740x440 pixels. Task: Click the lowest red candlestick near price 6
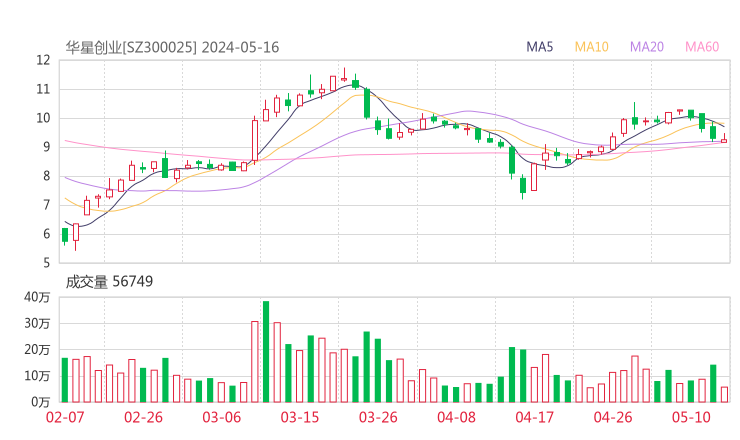[76, 236]
